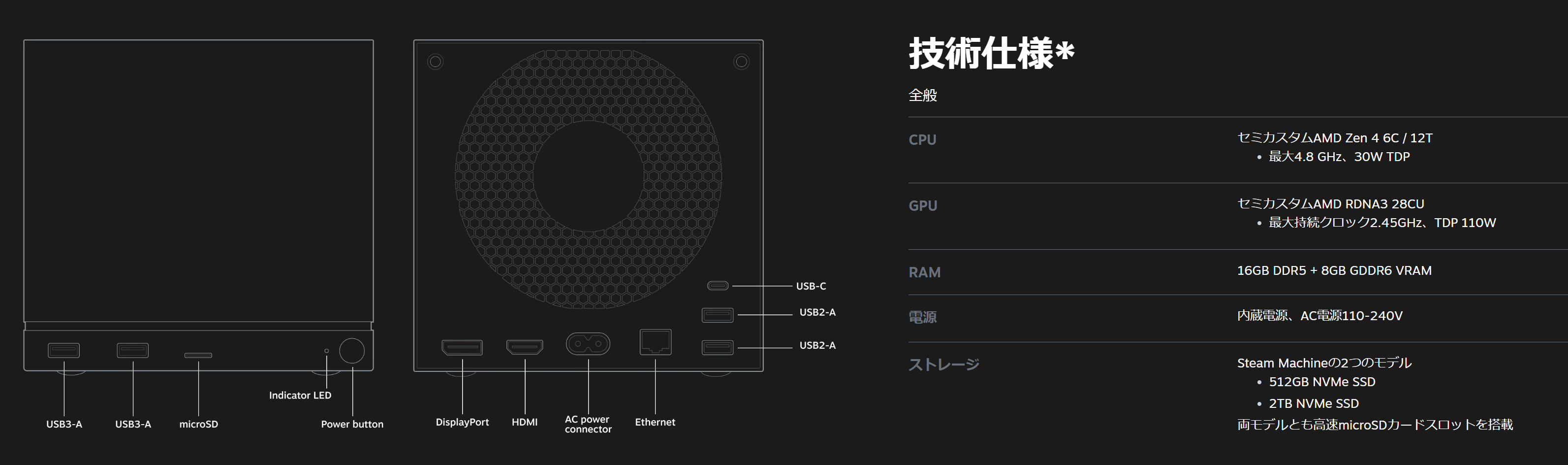Click the center of the rear fan grille

[588, 177]
